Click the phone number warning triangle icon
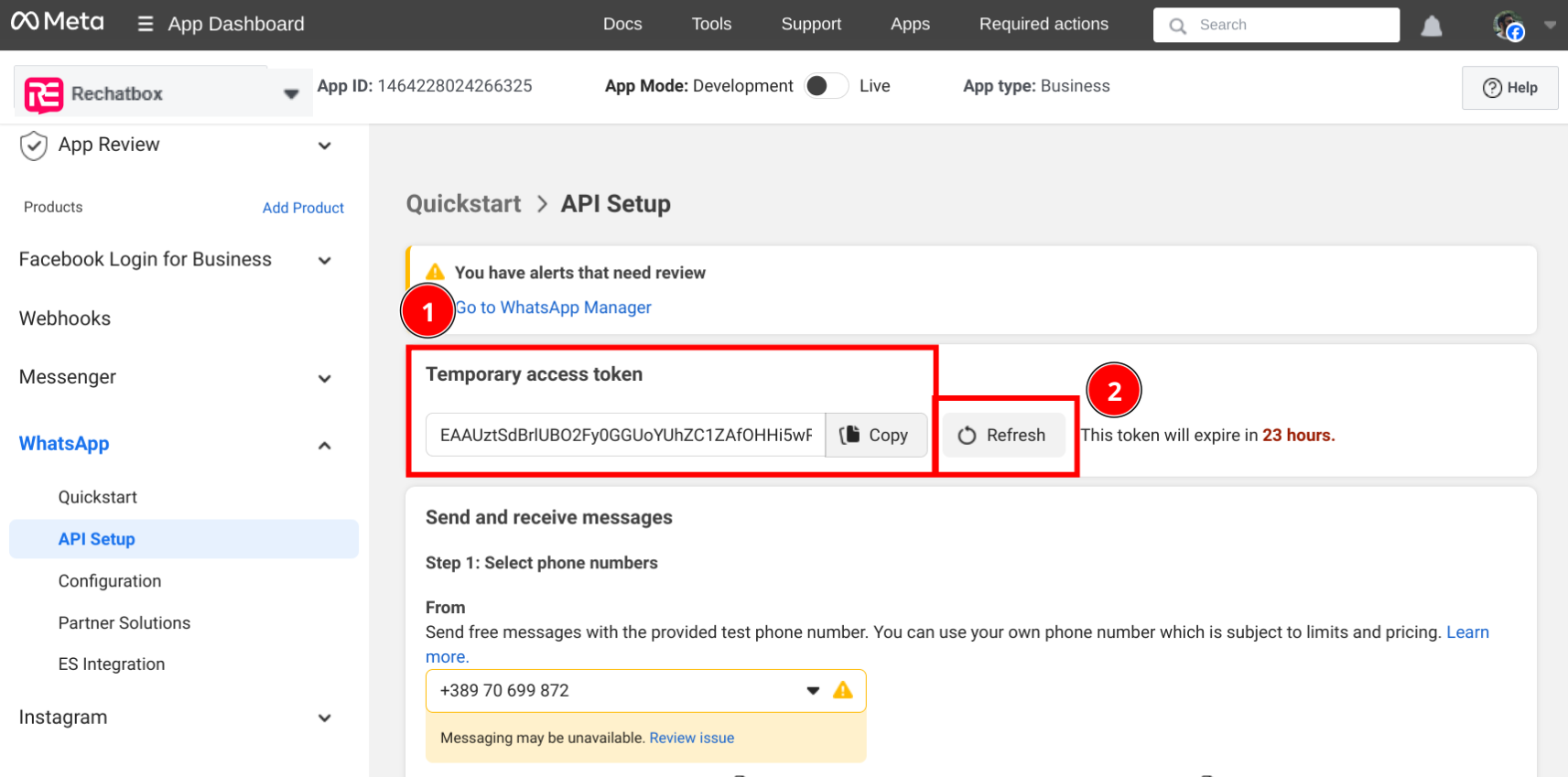Screen dimensions: 1568x777 point(843,690)
